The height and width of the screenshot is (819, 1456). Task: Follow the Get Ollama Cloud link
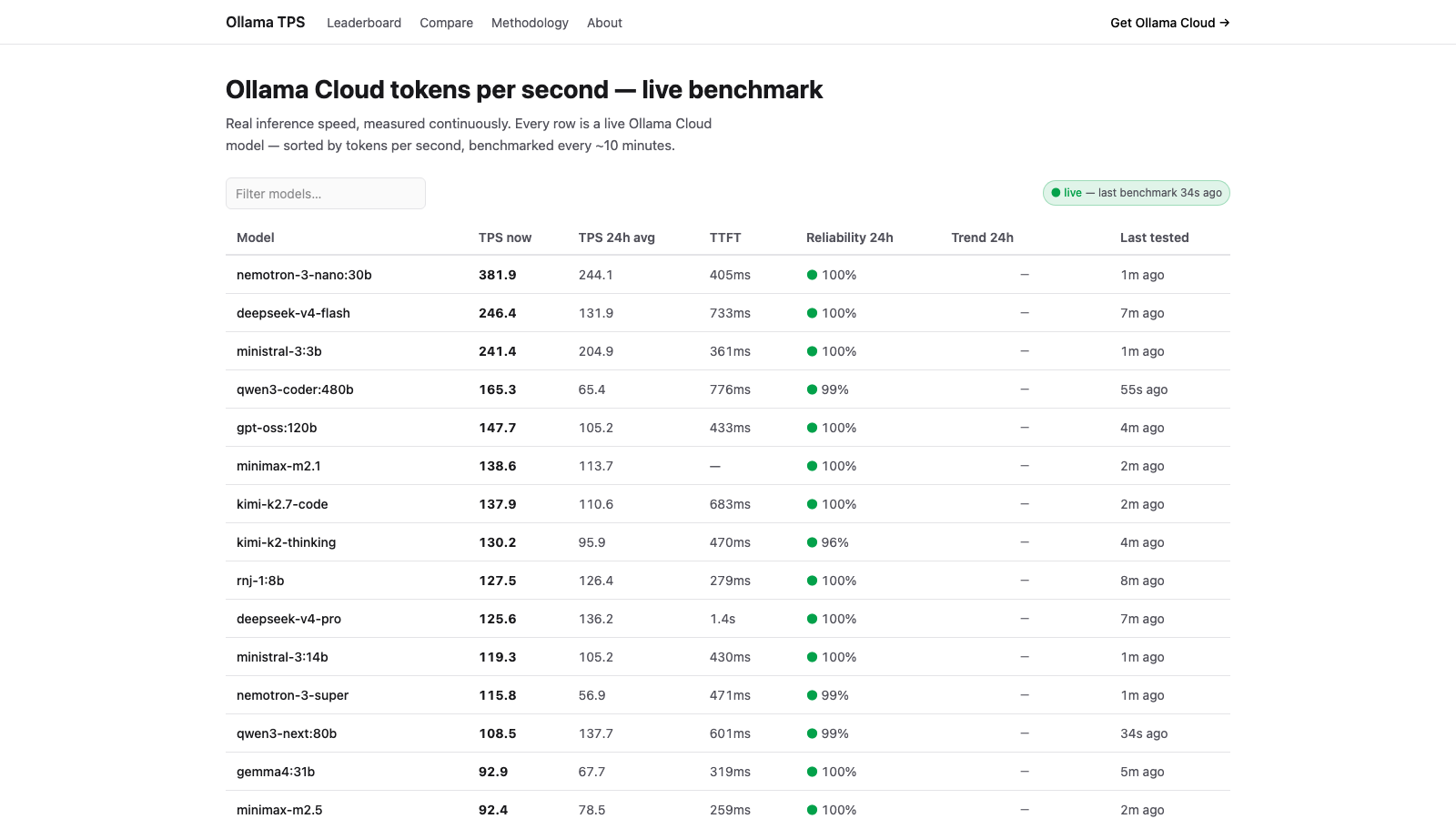1169,23
